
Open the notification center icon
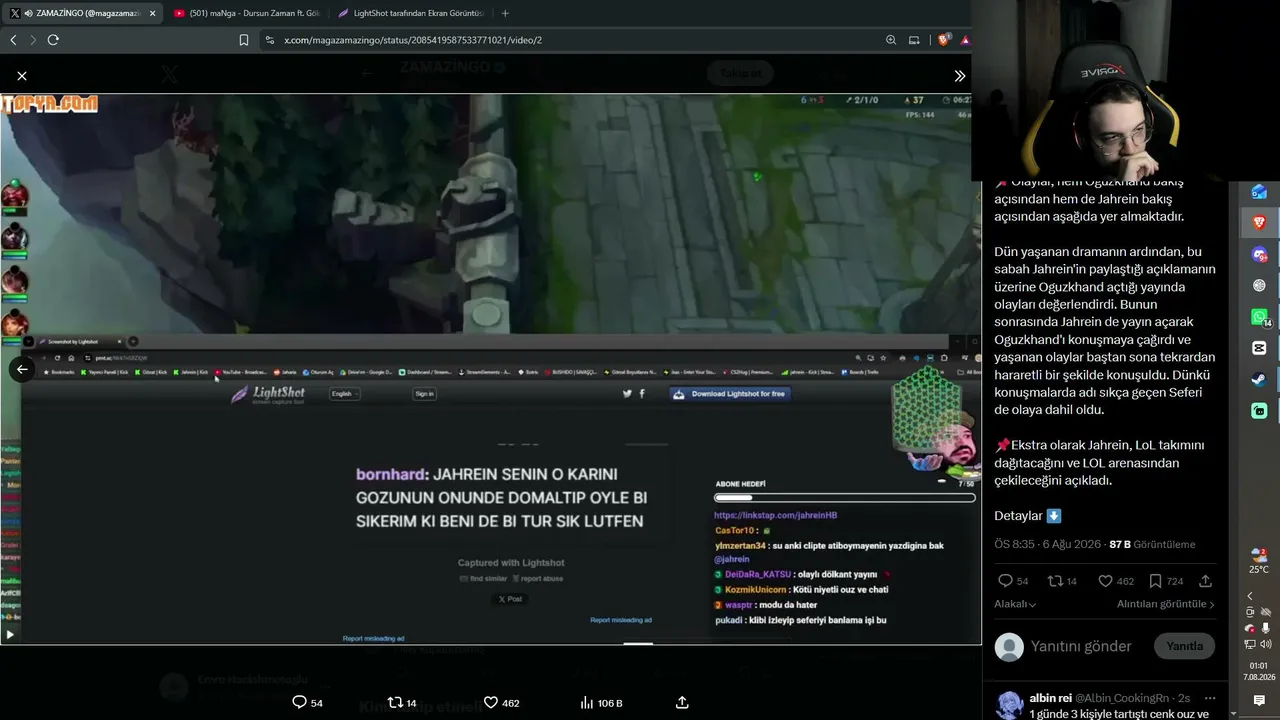click(x=1259, y=701)
